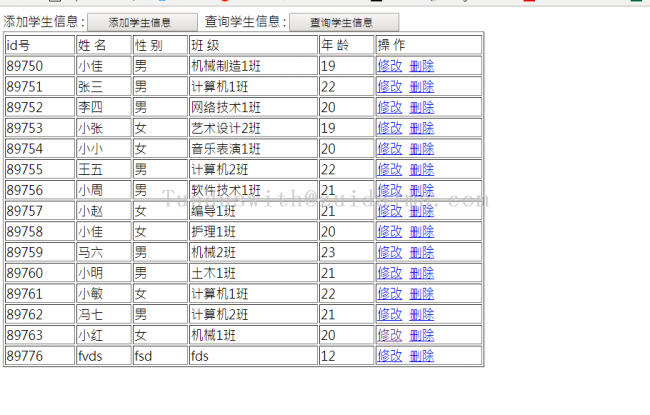Click 修改 in 王五's row

click(389, 169)
